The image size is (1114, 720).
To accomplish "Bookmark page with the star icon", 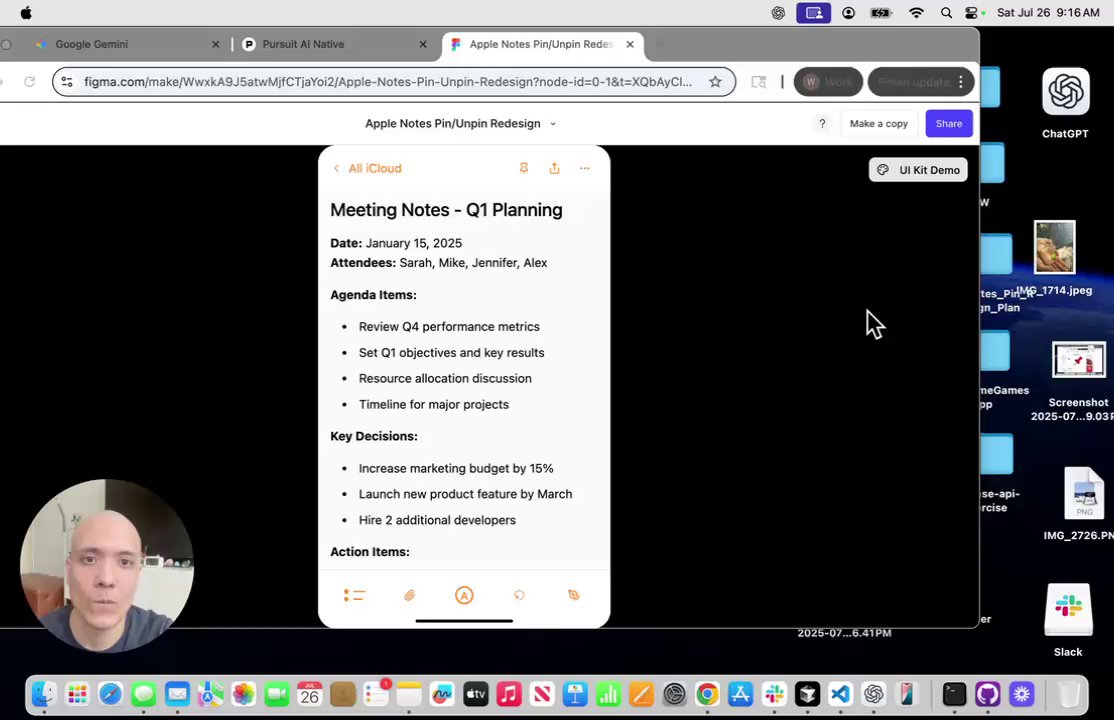I will (x=715, y=82).
